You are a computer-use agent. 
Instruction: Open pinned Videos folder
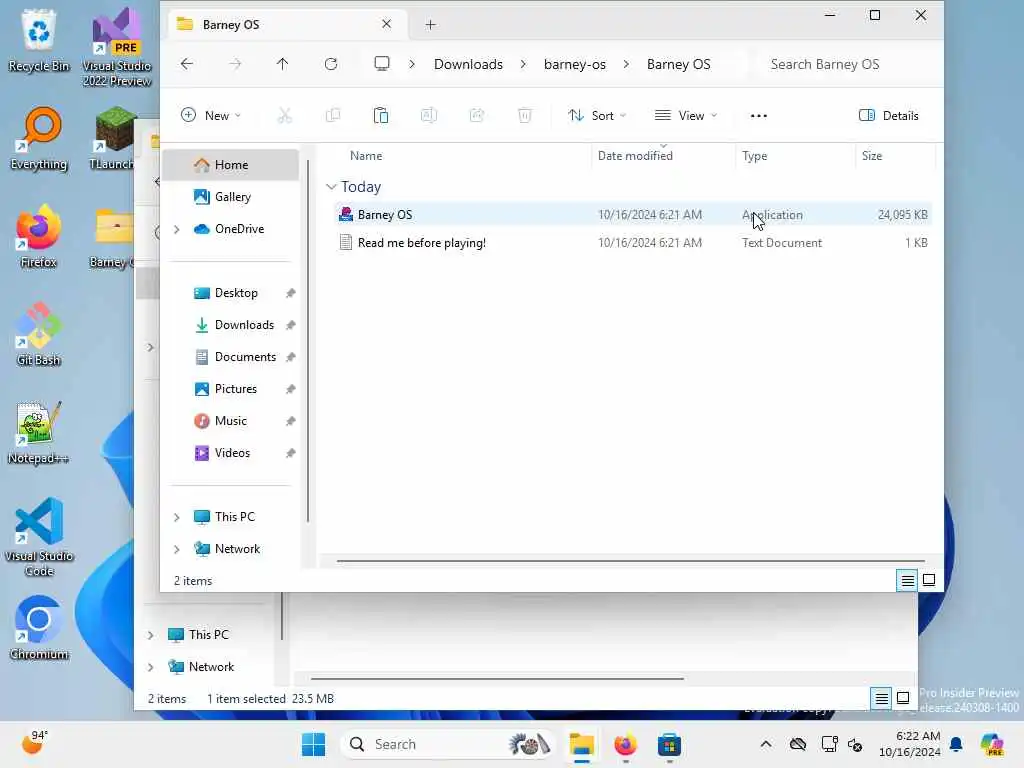click(230, 453)
